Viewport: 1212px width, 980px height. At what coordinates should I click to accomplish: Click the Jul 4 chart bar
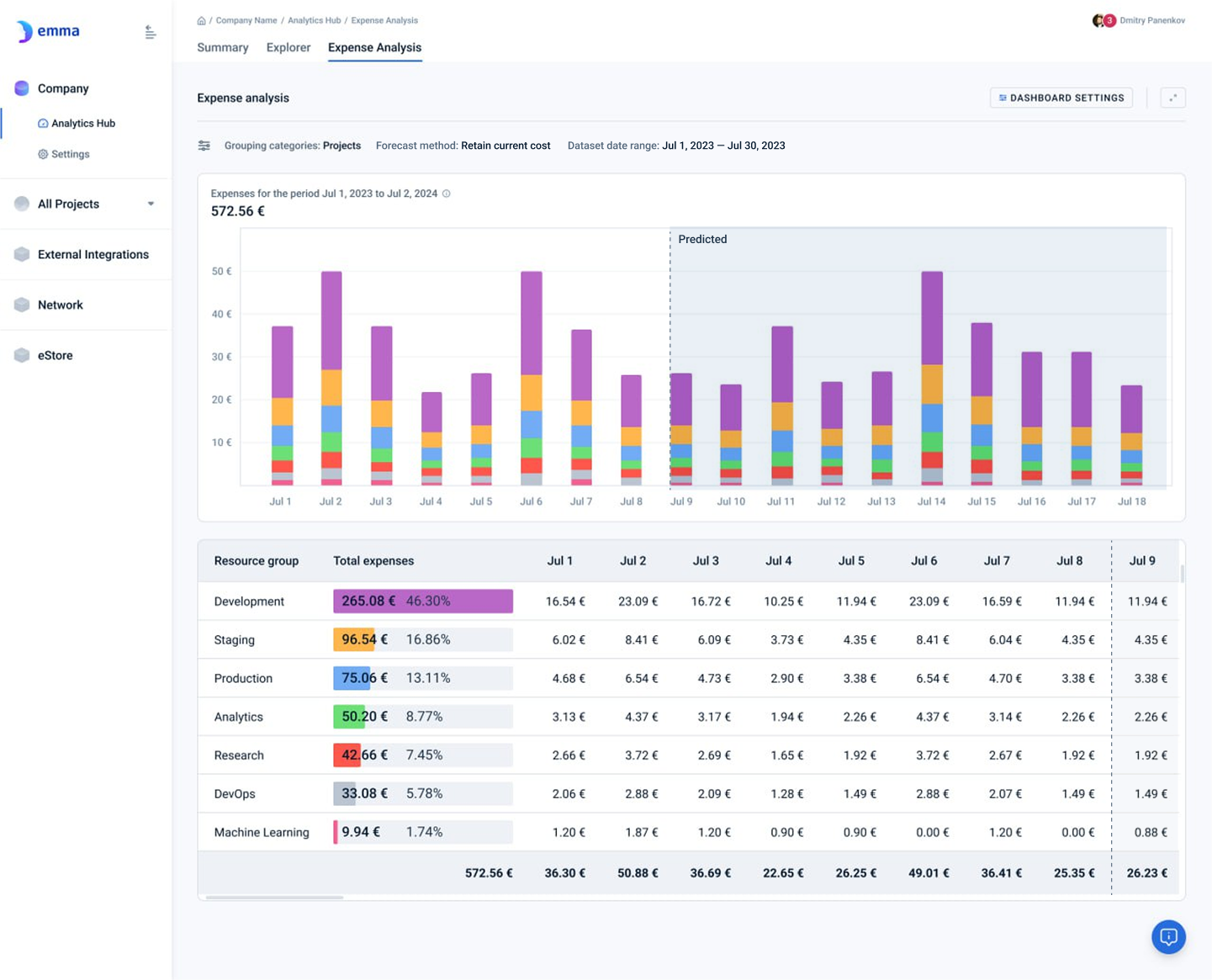431,439
